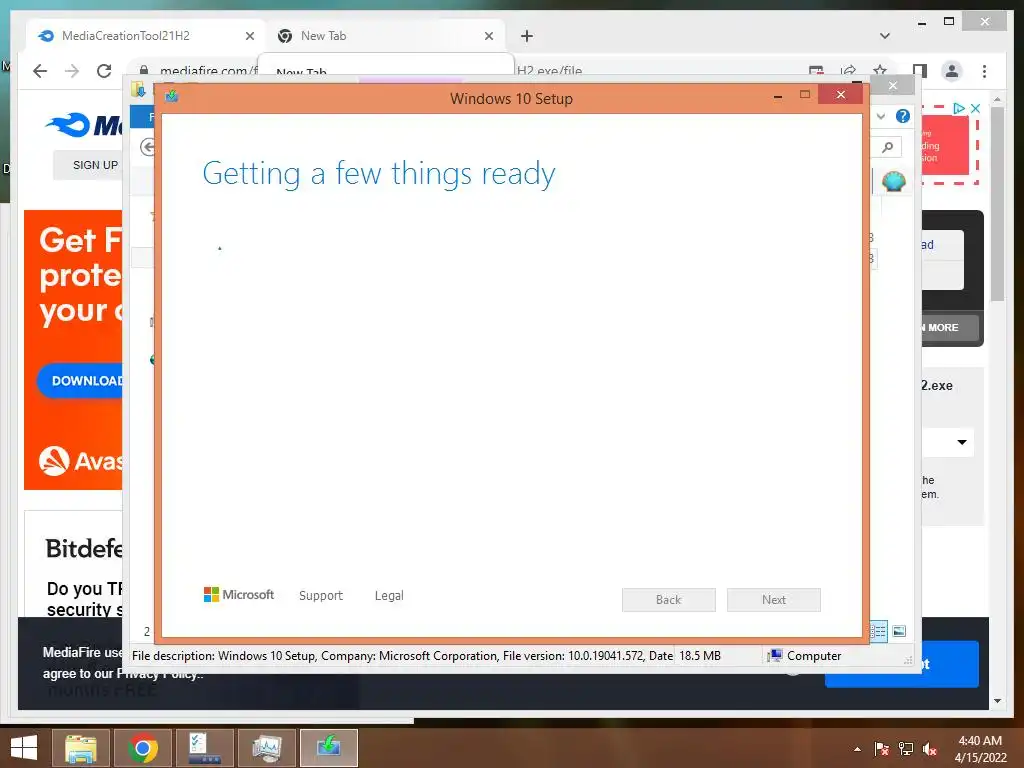Click the Explorer help question mark icon
The width and height of the screenshot is (1024, 768).
coord(903,116)
